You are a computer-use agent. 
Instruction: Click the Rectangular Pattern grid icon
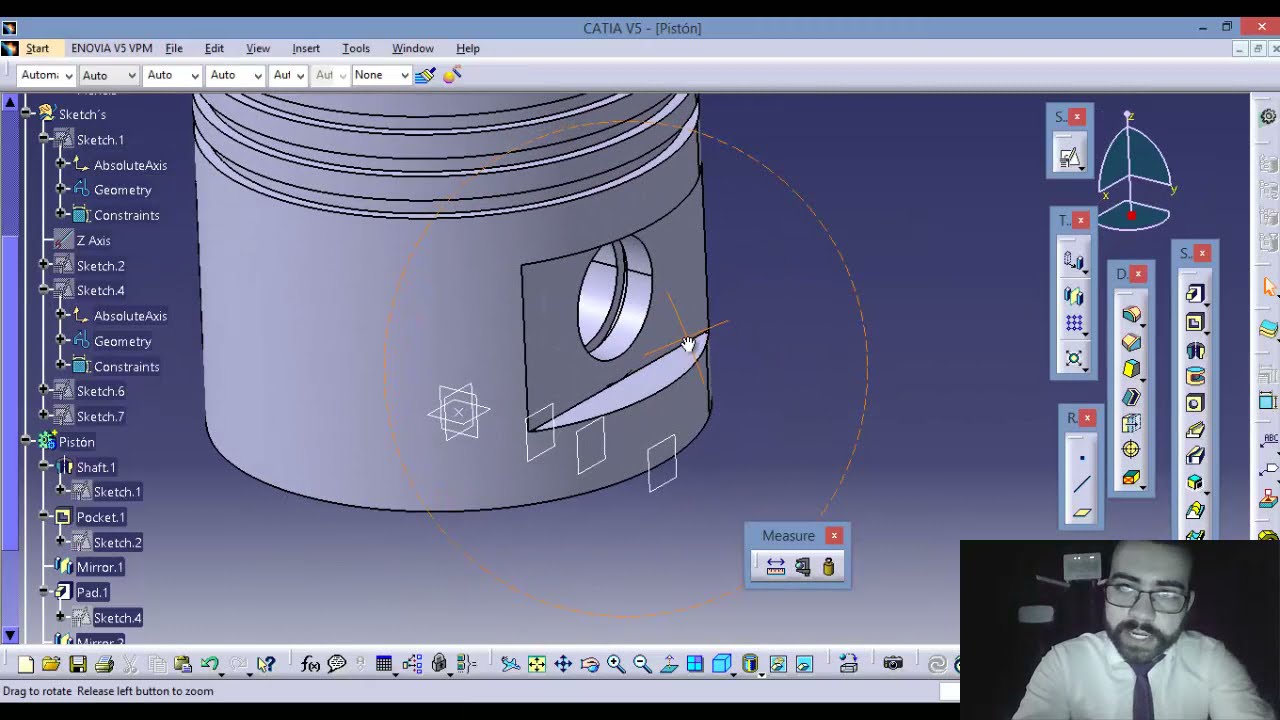tap(1074, 323)
